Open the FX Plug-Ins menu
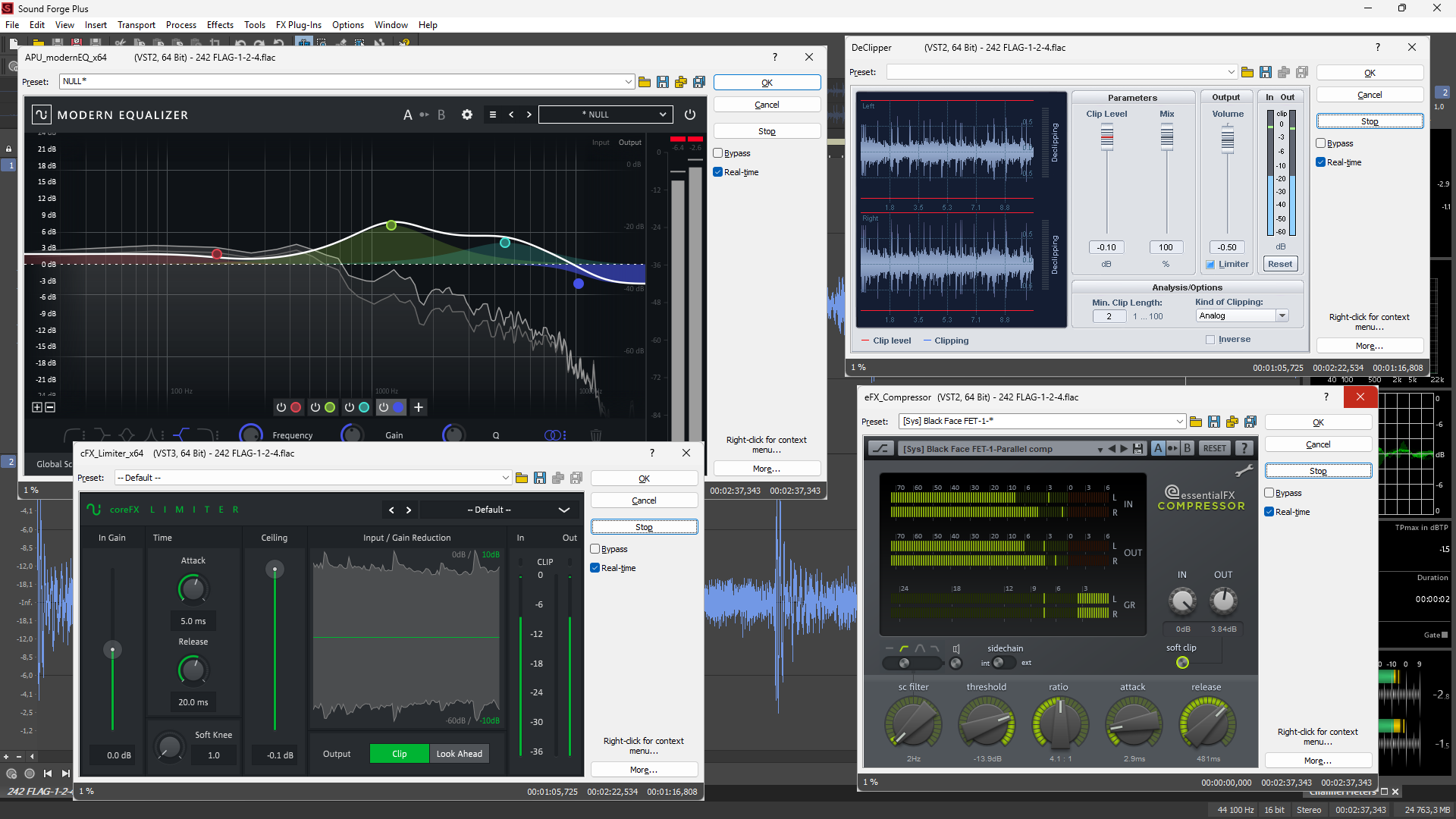The height and width of the screenshot is (819, 1456). tap(299, 25)
